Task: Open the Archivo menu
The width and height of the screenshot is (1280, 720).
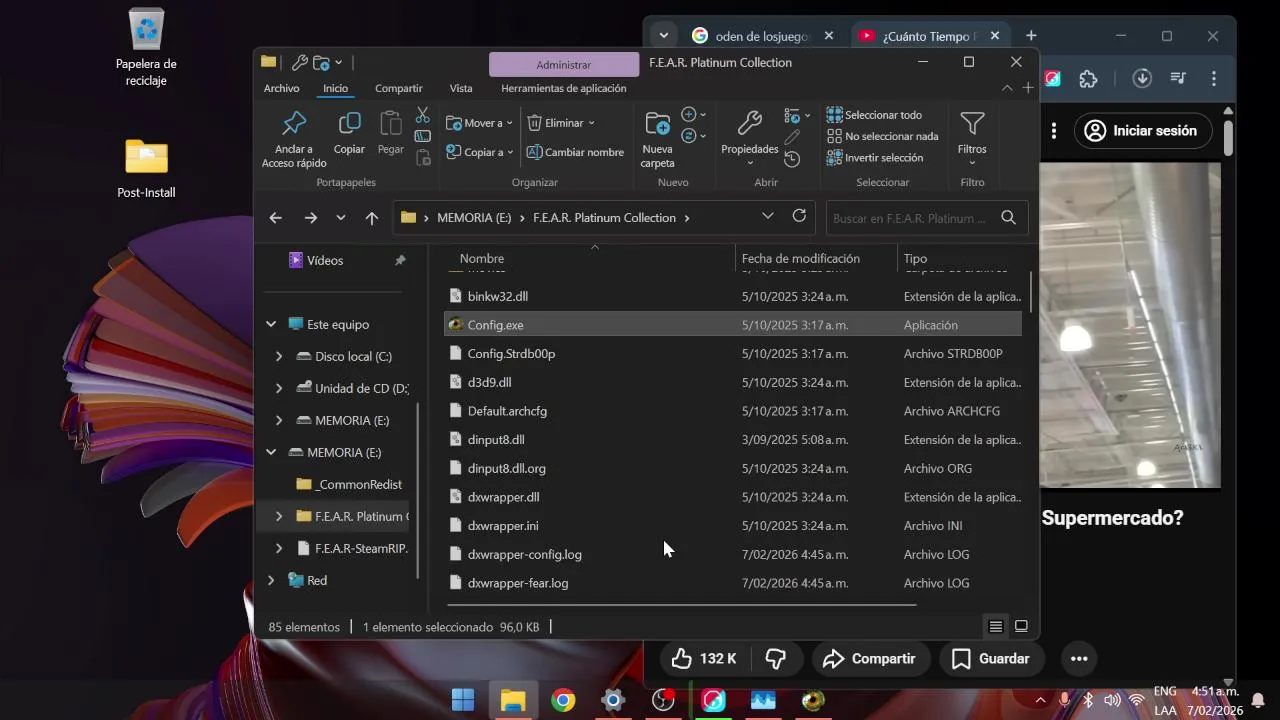Action: coord(281,88)
